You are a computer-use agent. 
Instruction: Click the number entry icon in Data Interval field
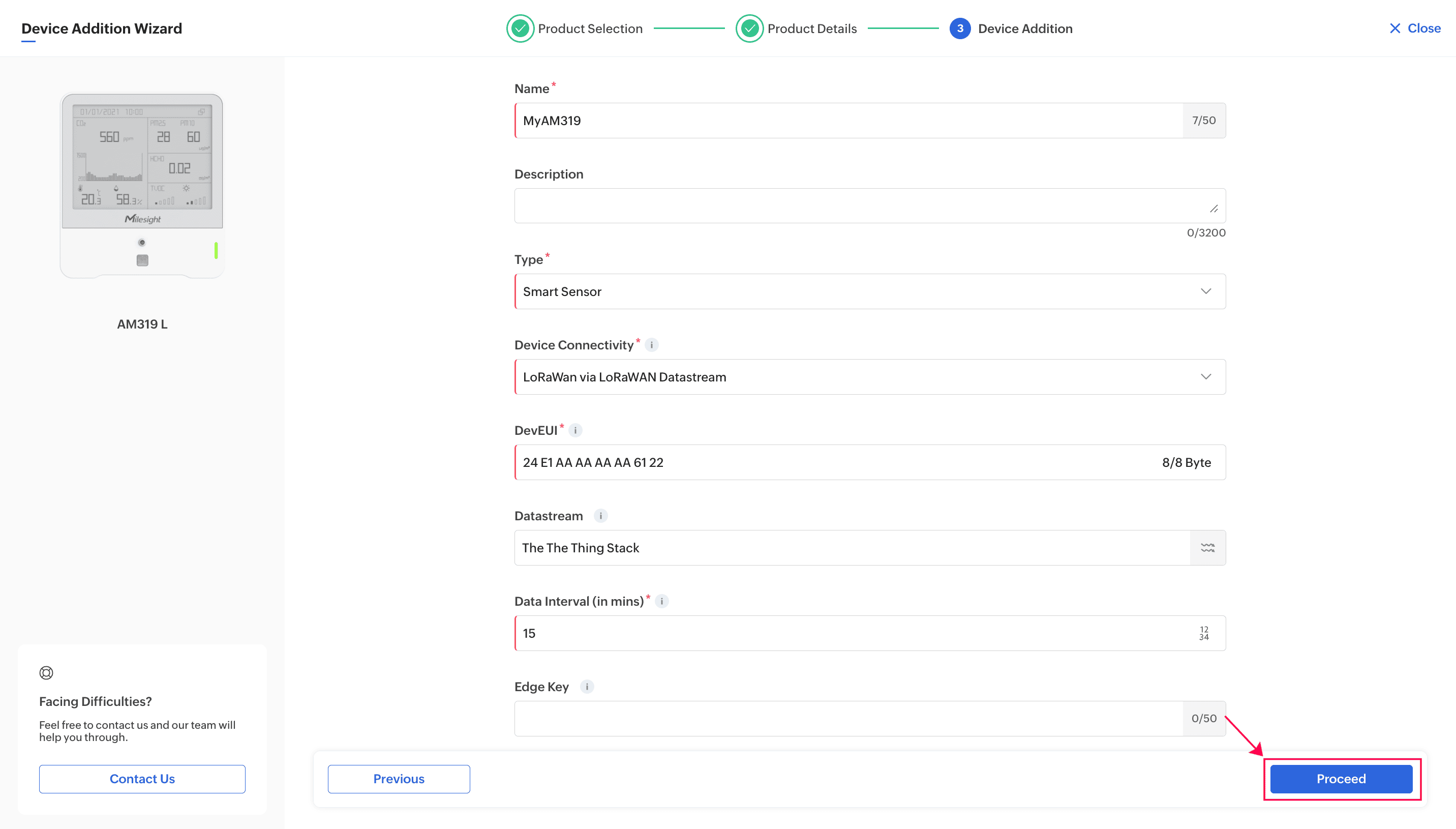click(x=1203, y=633)
